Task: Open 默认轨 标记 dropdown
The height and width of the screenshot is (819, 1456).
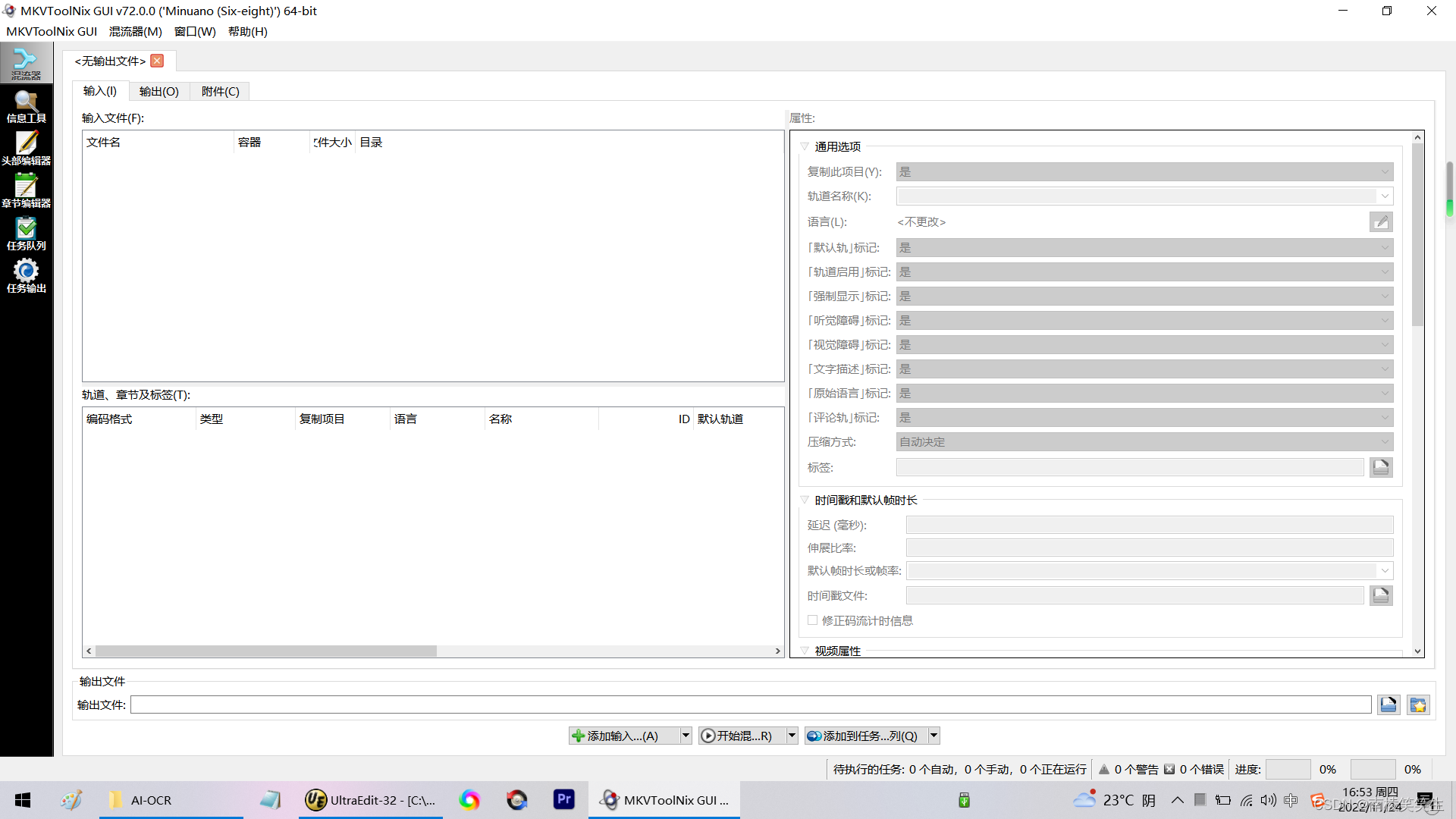Action: tap(1144, 248)
